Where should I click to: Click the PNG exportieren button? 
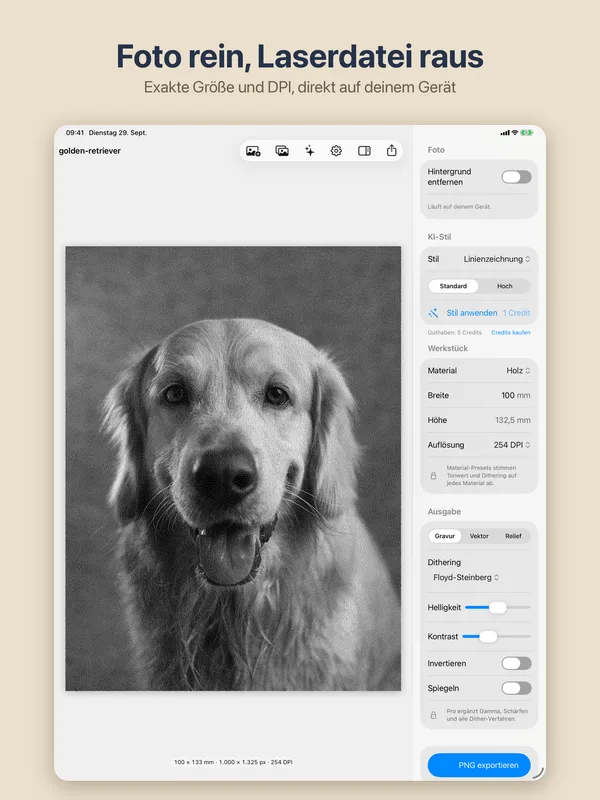[479, 765]
